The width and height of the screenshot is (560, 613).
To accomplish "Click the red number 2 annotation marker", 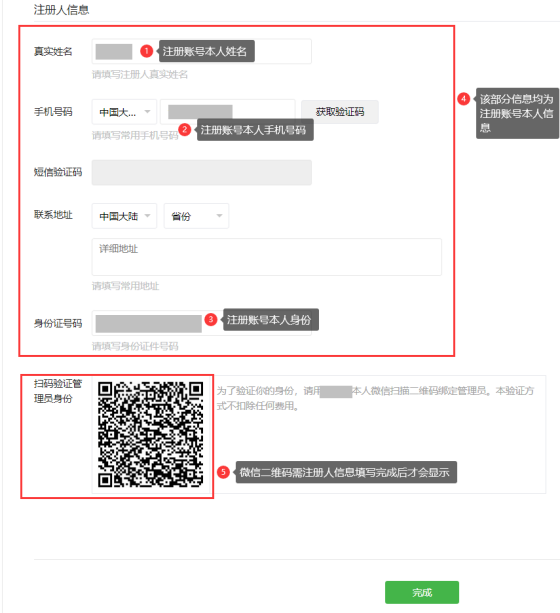I will [185, 129].
